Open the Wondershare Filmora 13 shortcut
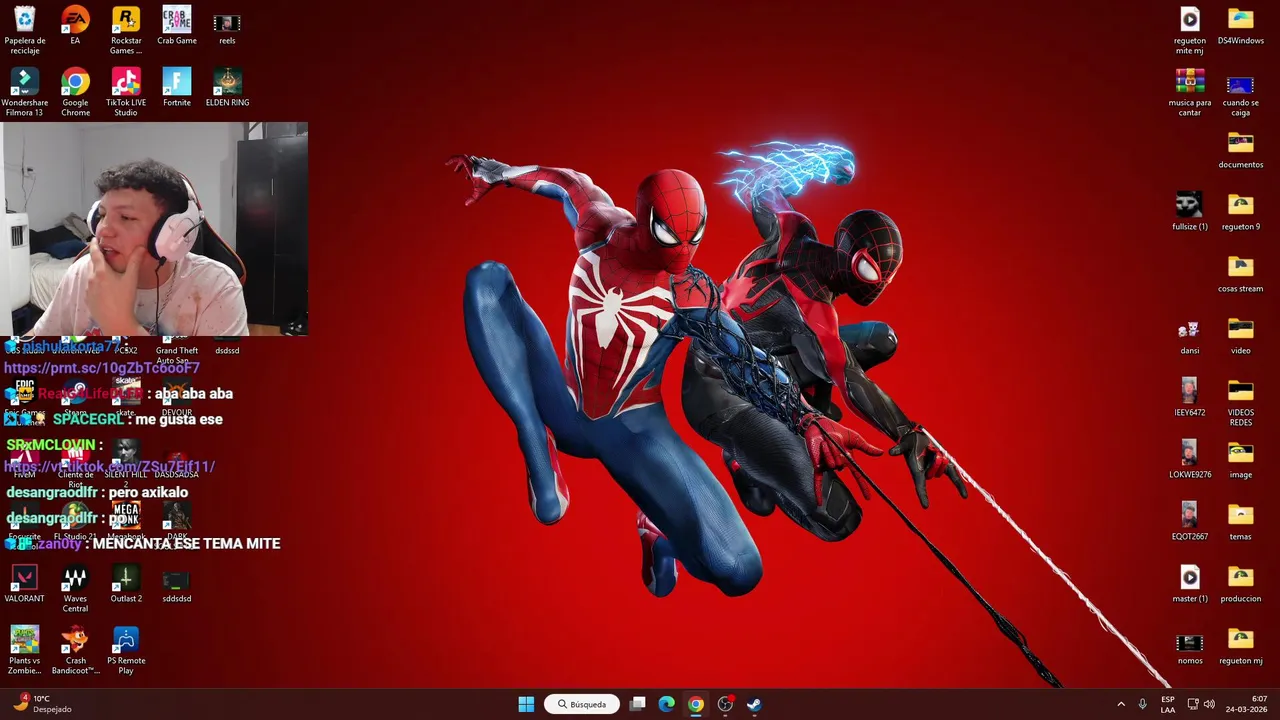The image size is (1280, 720). (24, 92)
